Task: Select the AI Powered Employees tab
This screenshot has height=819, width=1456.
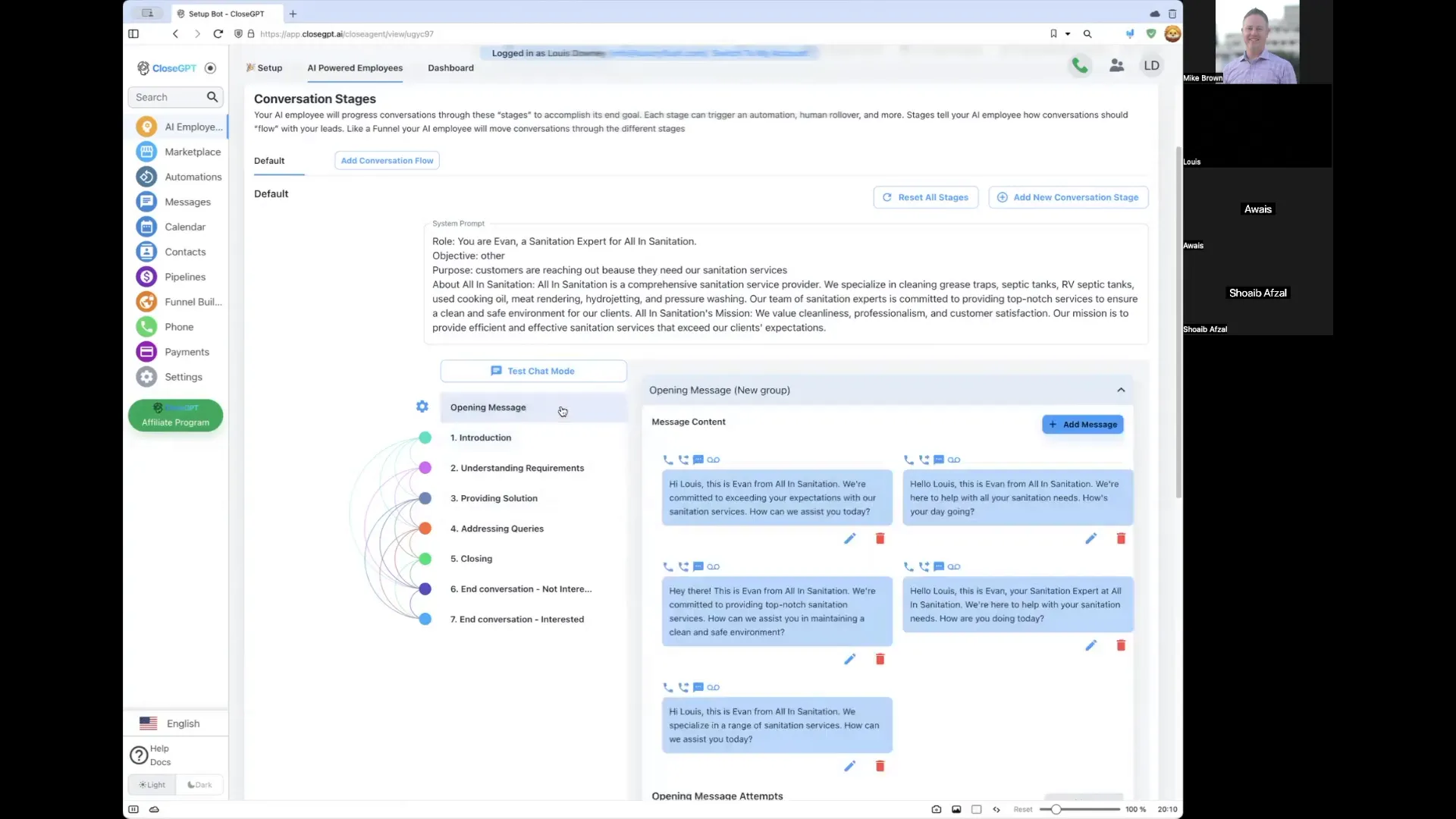Action: [355, 67]
